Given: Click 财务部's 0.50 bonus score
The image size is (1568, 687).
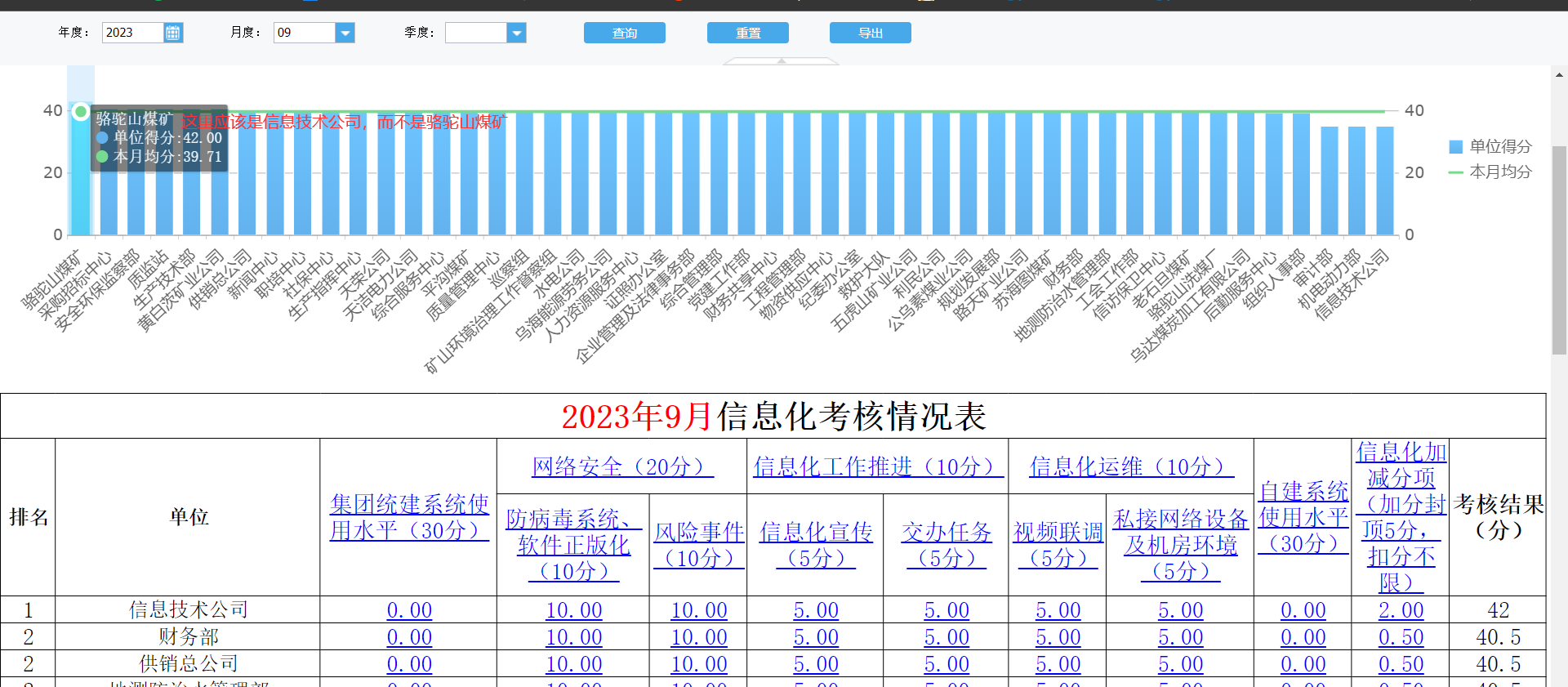Looking at the screenshot, I should pyautogui.click(x=1401, y=637).
